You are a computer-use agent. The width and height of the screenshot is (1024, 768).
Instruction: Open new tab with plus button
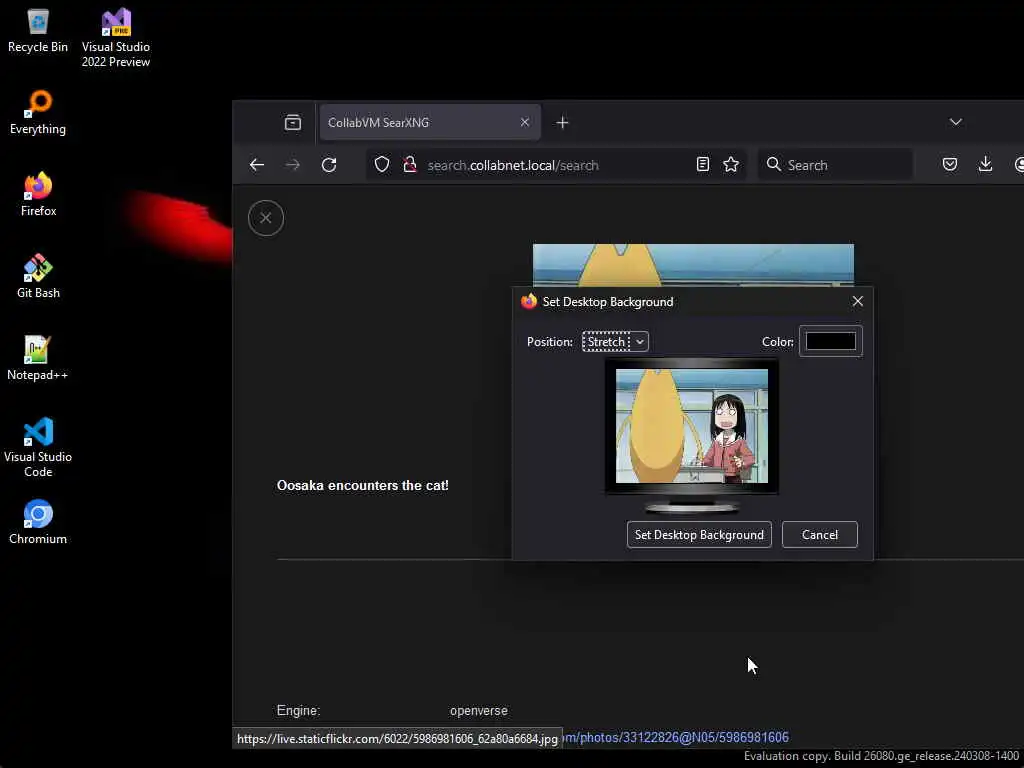562,122
